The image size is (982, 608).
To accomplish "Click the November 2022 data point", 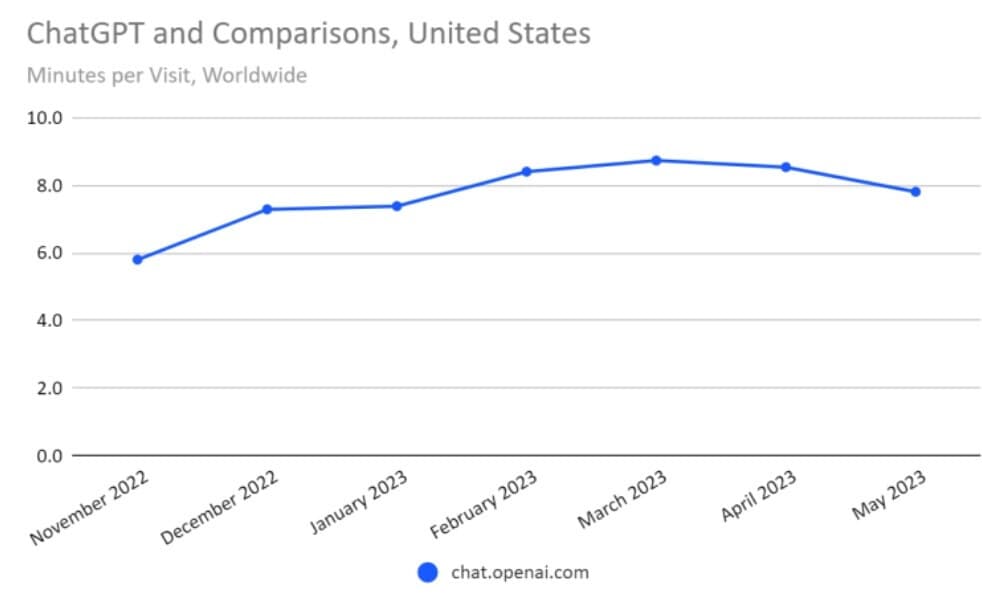I will click(x=137, y=260).
